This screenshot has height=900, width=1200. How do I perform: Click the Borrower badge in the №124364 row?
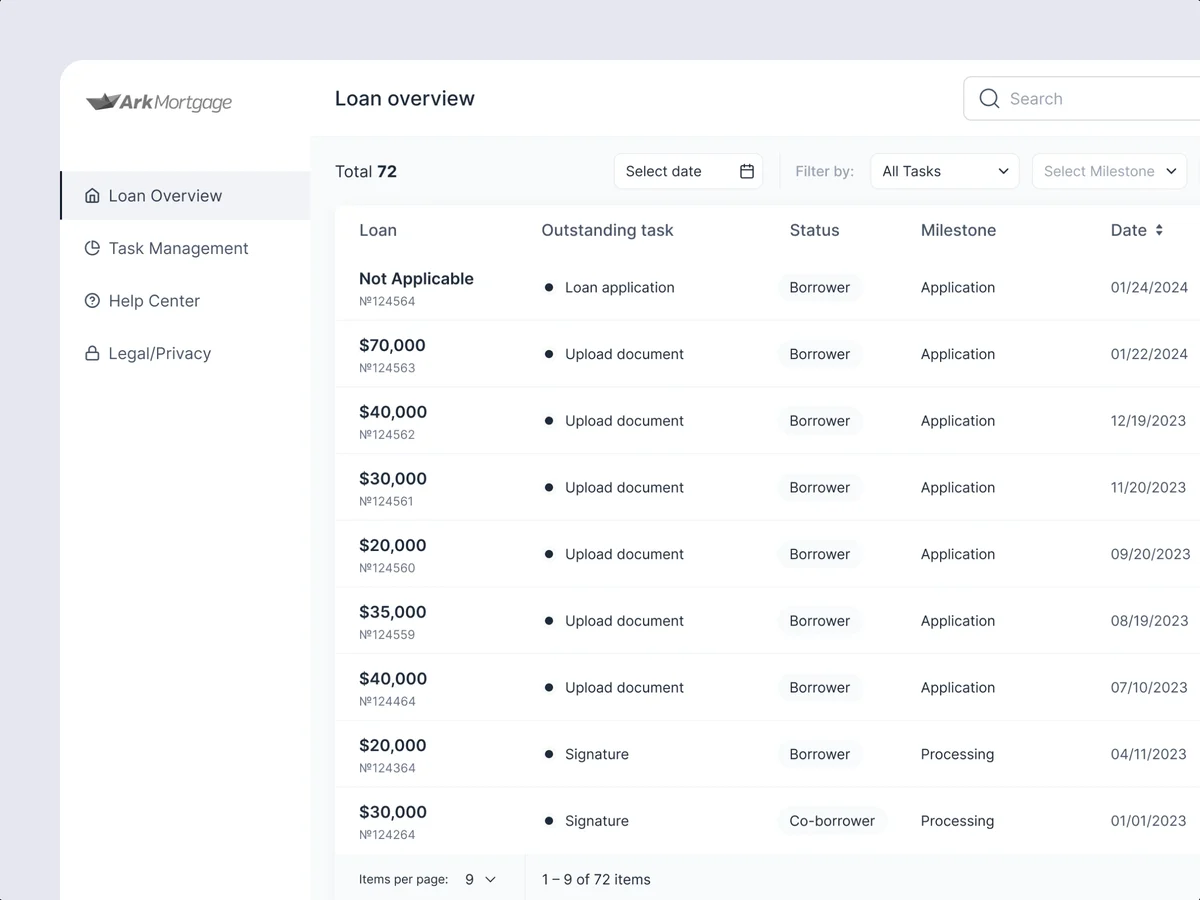[x=820, y=754]
